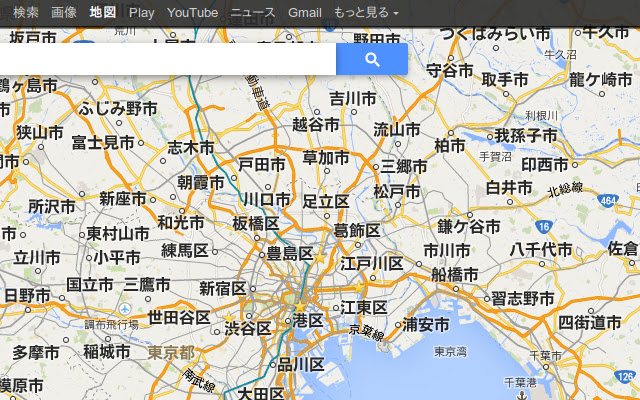Click the route 16 shield marker
Image resolution: width=640 pixels, height=400 pixels.
[x=544, y=227]
